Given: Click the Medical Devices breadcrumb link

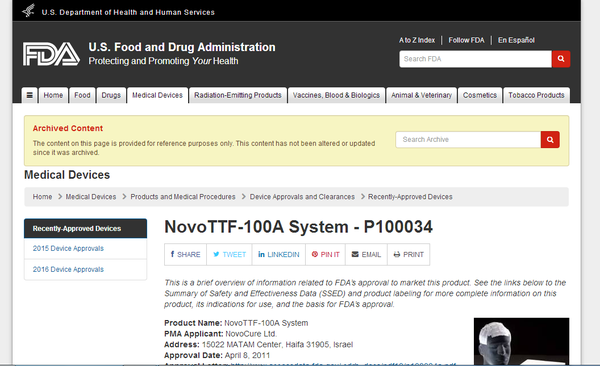Looking at the screenshot, I should pos(91,197).
